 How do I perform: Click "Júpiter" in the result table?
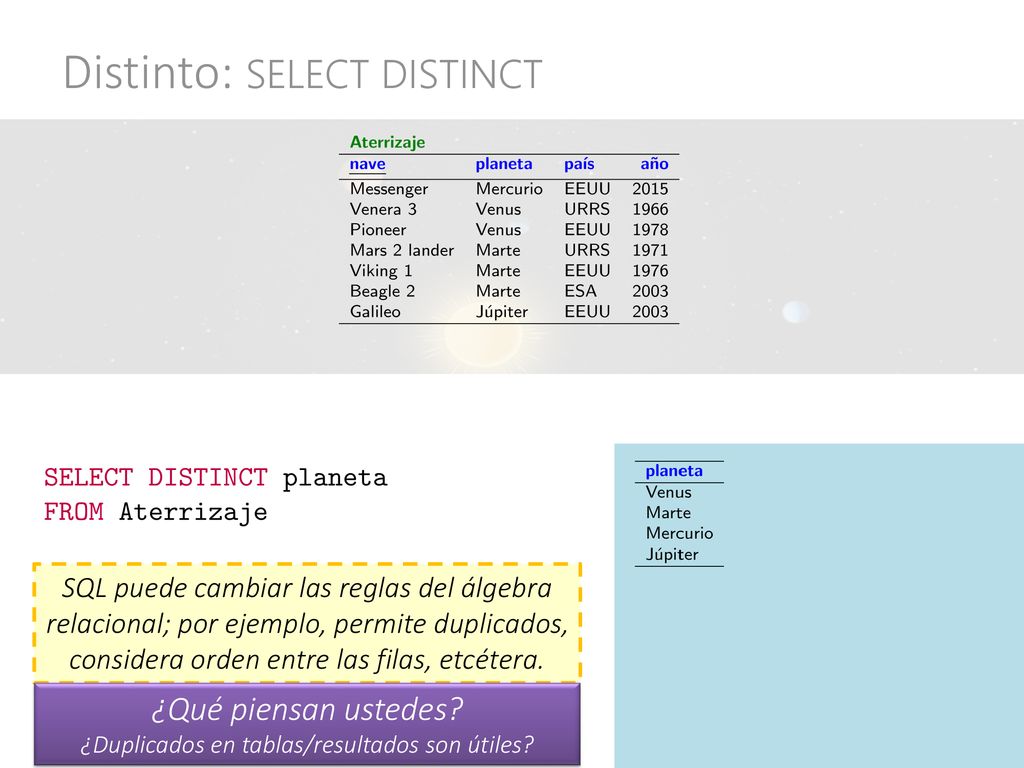coord(671,554)
